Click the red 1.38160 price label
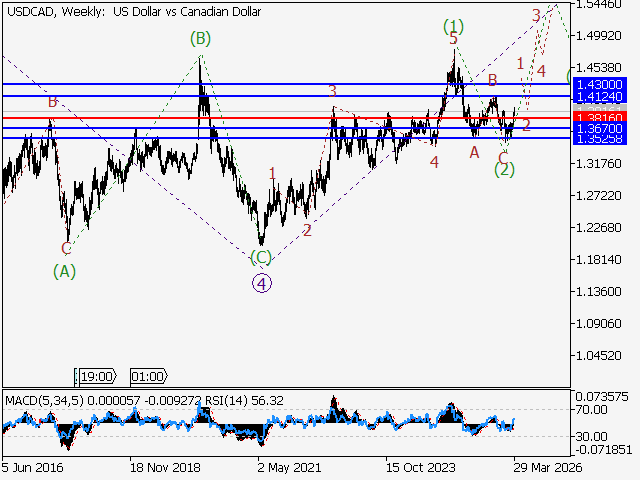The width and height of the screenshot is (640, 480). pyautogui.click(x=600, y=117)
